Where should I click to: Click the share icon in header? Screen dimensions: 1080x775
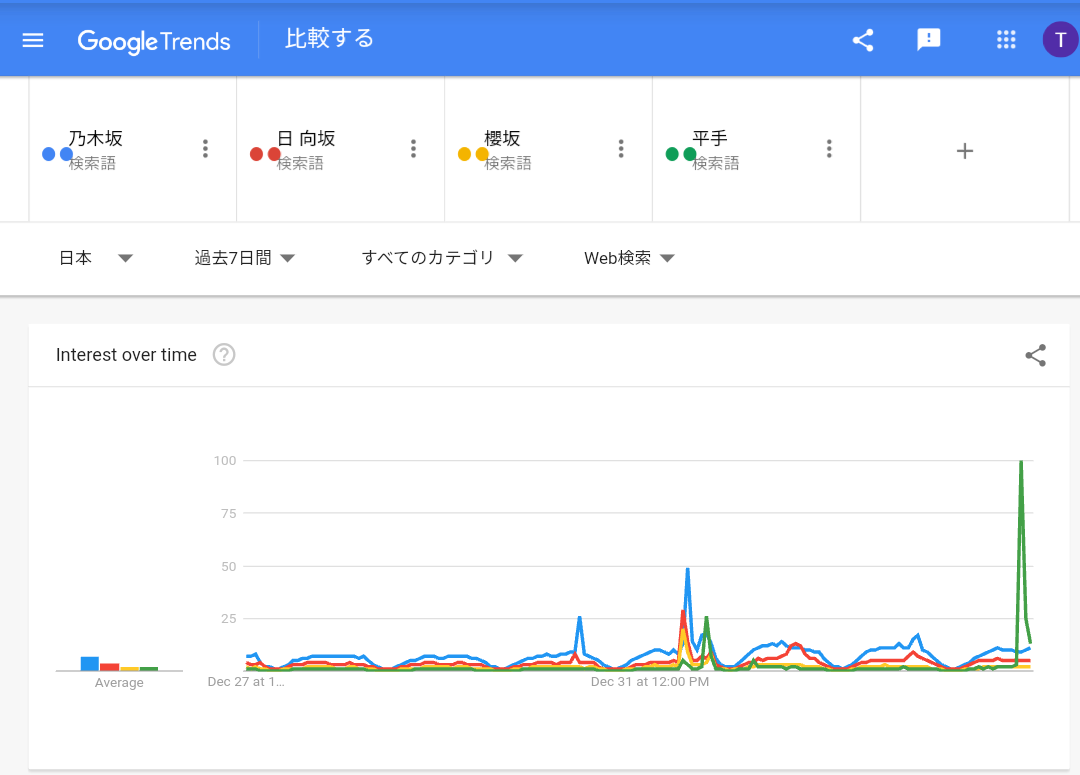click(x=863, y=40)
